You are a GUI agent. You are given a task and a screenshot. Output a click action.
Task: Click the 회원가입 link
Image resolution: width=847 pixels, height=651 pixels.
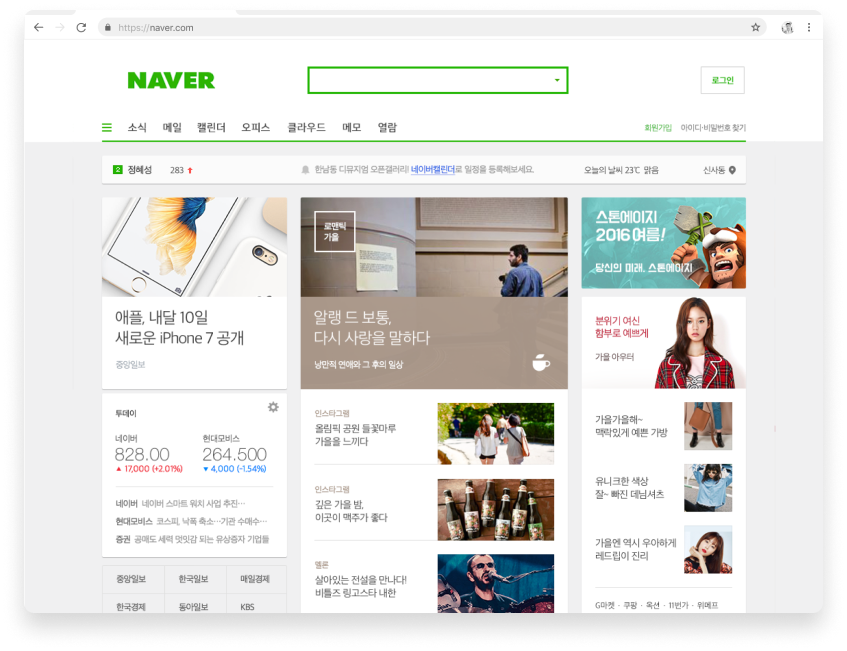click(x=657, y=127)
